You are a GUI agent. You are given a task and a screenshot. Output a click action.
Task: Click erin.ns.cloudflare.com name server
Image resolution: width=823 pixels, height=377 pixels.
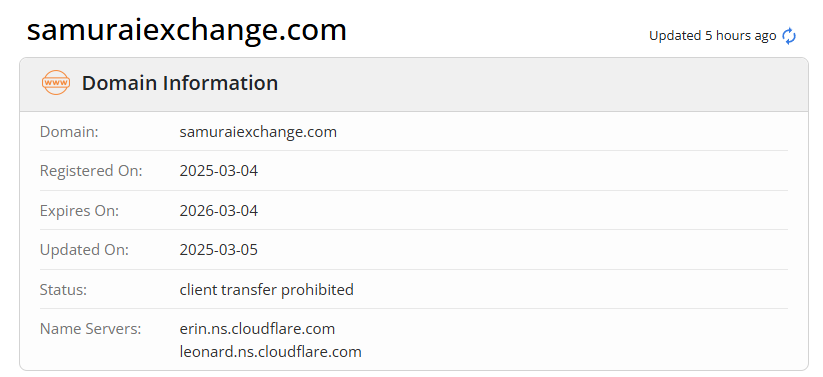pos(257,329)
